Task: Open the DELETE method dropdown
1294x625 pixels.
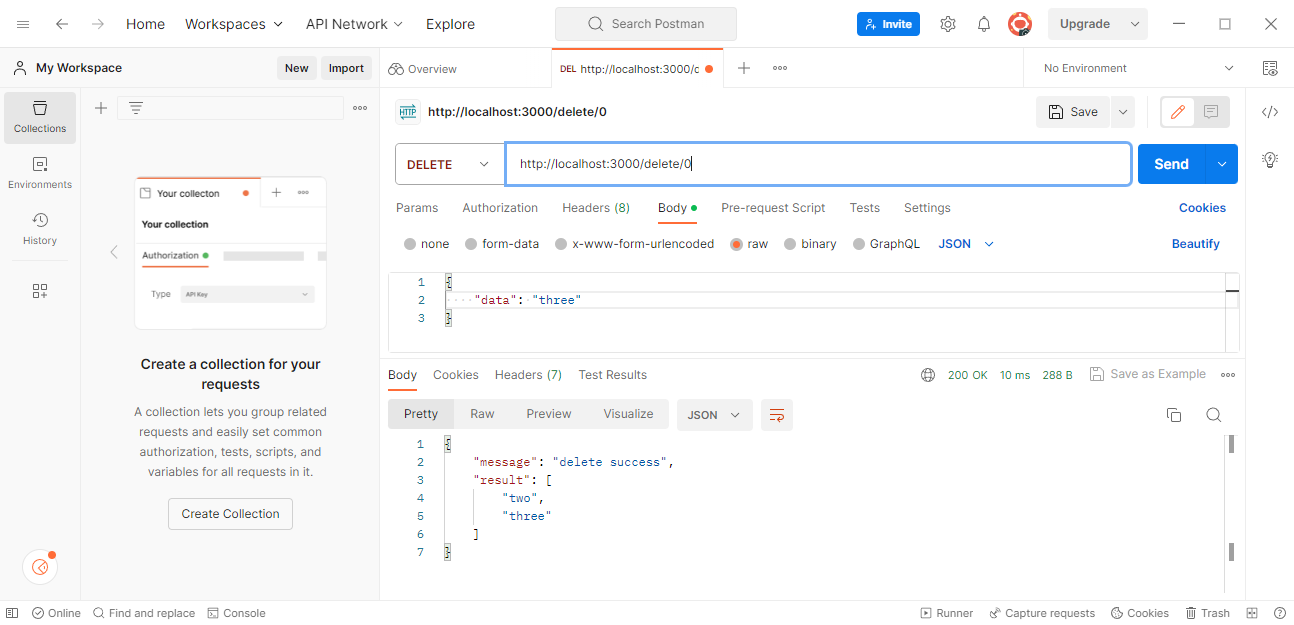Action: (x=450, y=164)
